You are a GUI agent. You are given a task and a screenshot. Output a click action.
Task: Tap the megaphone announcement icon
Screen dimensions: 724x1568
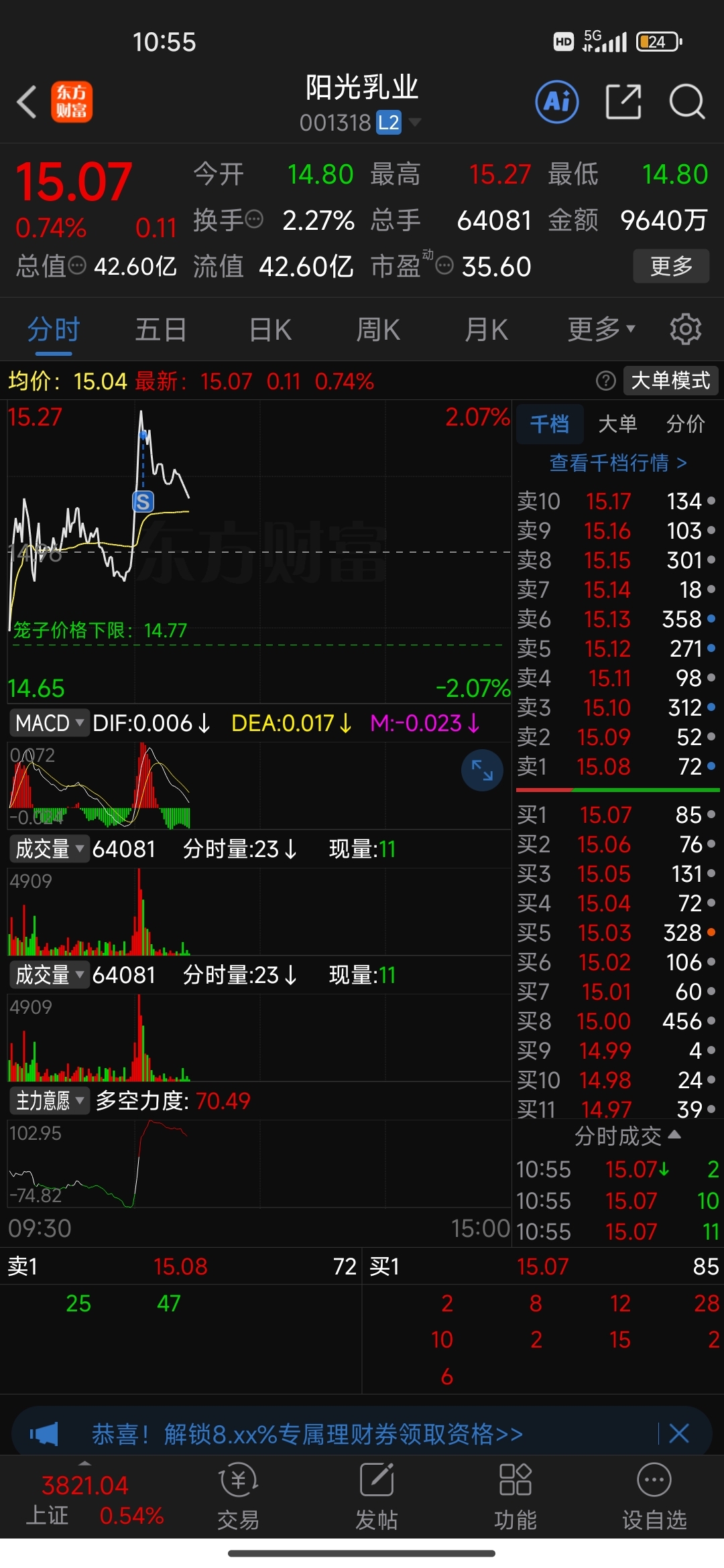(44, 1434)
